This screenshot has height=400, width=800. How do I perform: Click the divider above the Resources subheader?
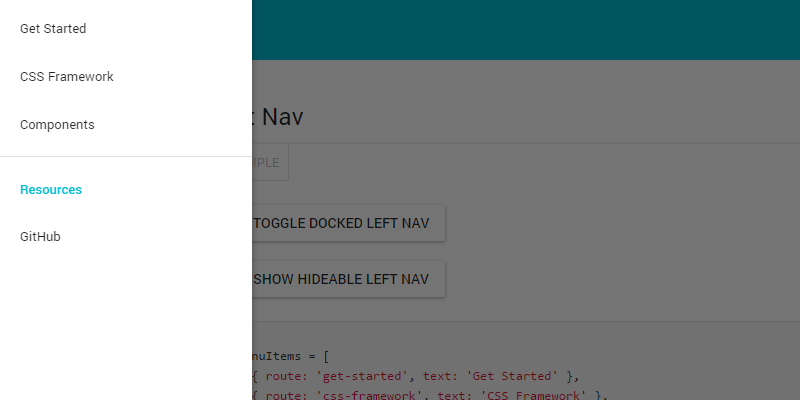(x=126, y=157)
